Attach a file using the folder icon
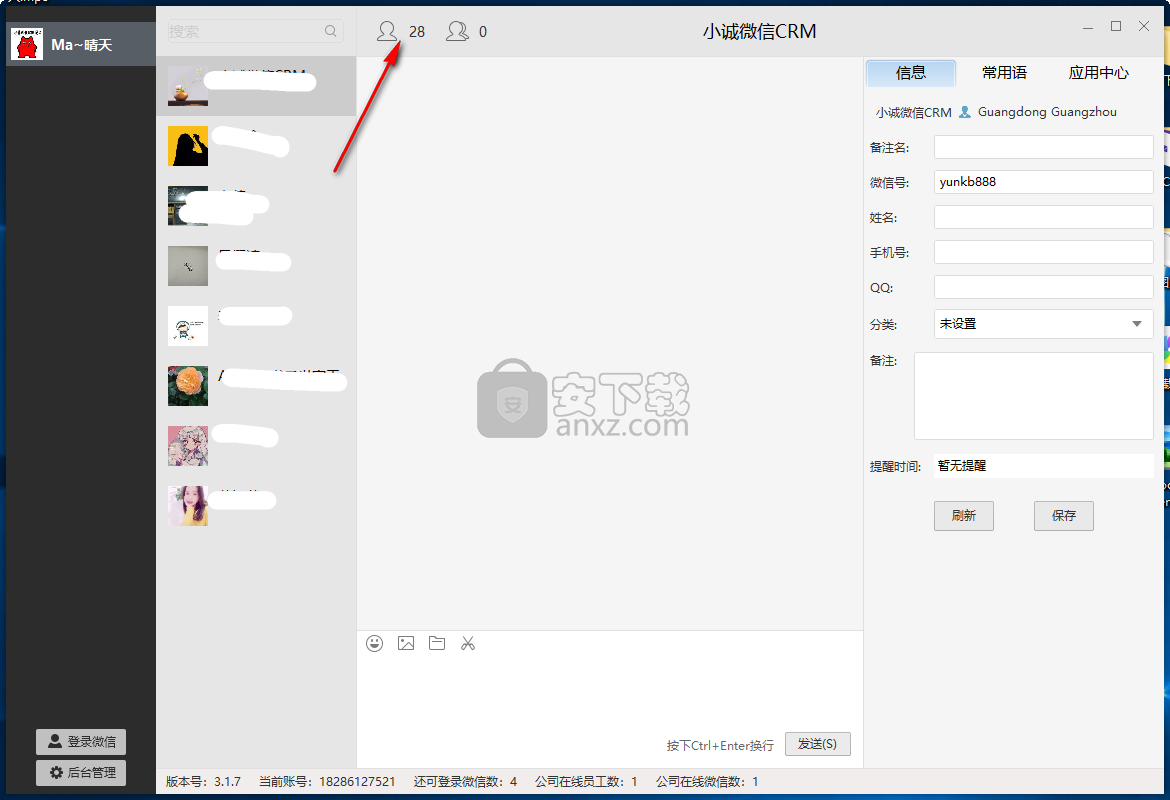 tap(437, 643)
